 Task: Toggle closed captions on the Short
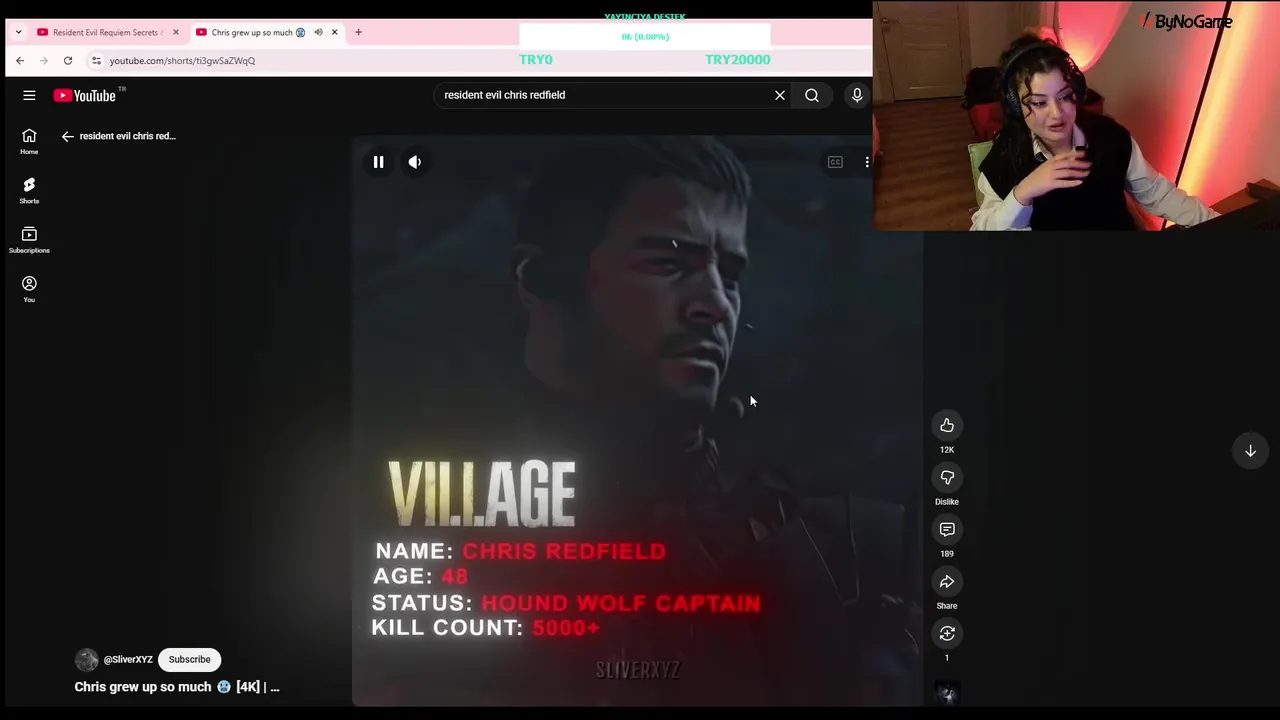[x=835, y=162]
